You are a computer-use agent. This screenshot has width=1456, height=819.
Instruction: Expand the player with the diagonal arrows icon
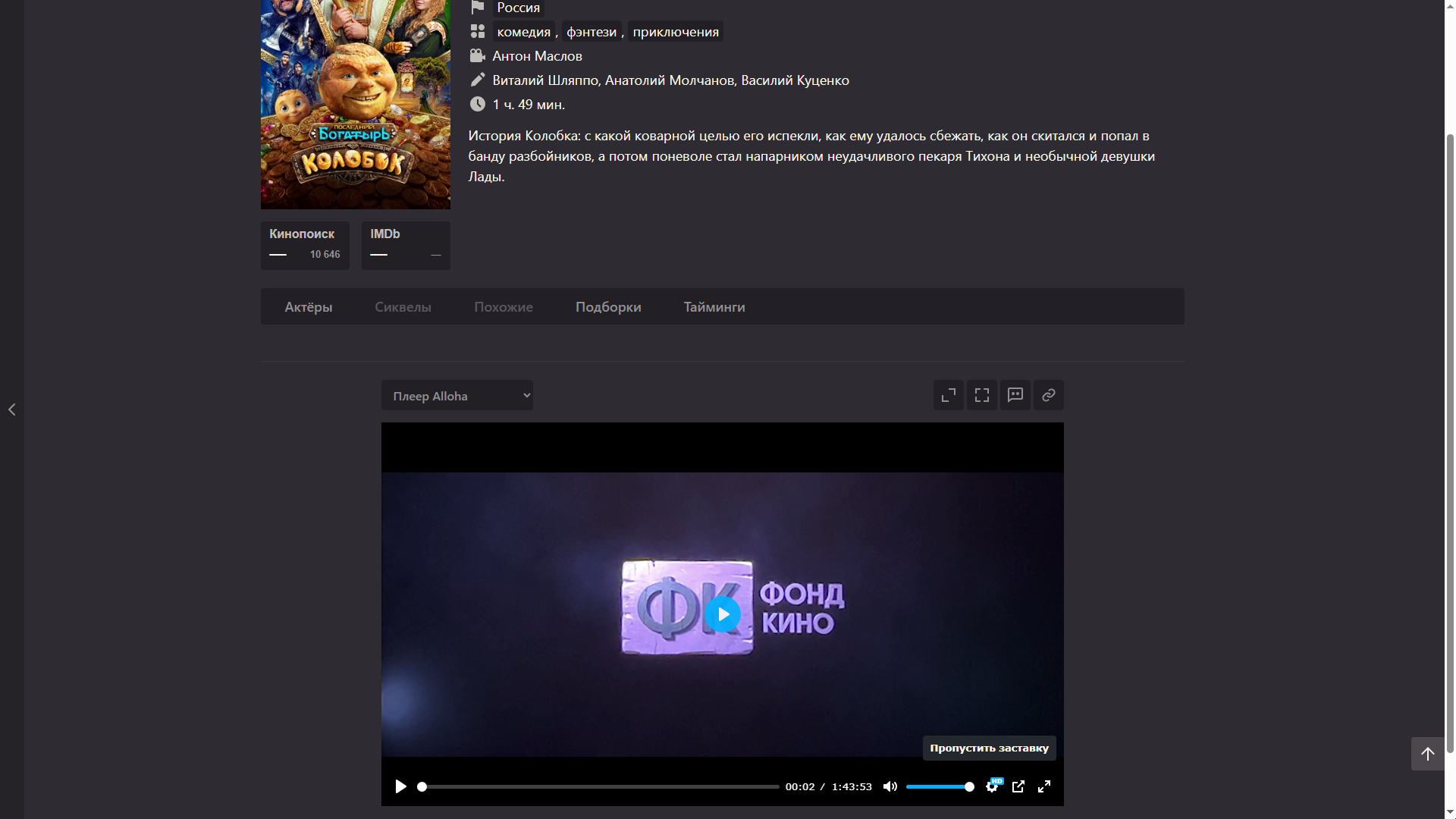click(948, 395)
